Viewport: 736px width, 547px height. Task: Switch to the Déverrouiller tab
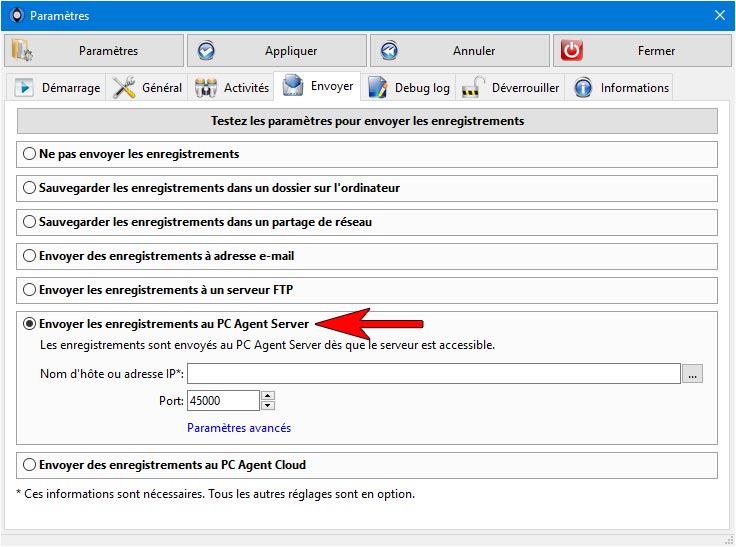click(510, 87)
